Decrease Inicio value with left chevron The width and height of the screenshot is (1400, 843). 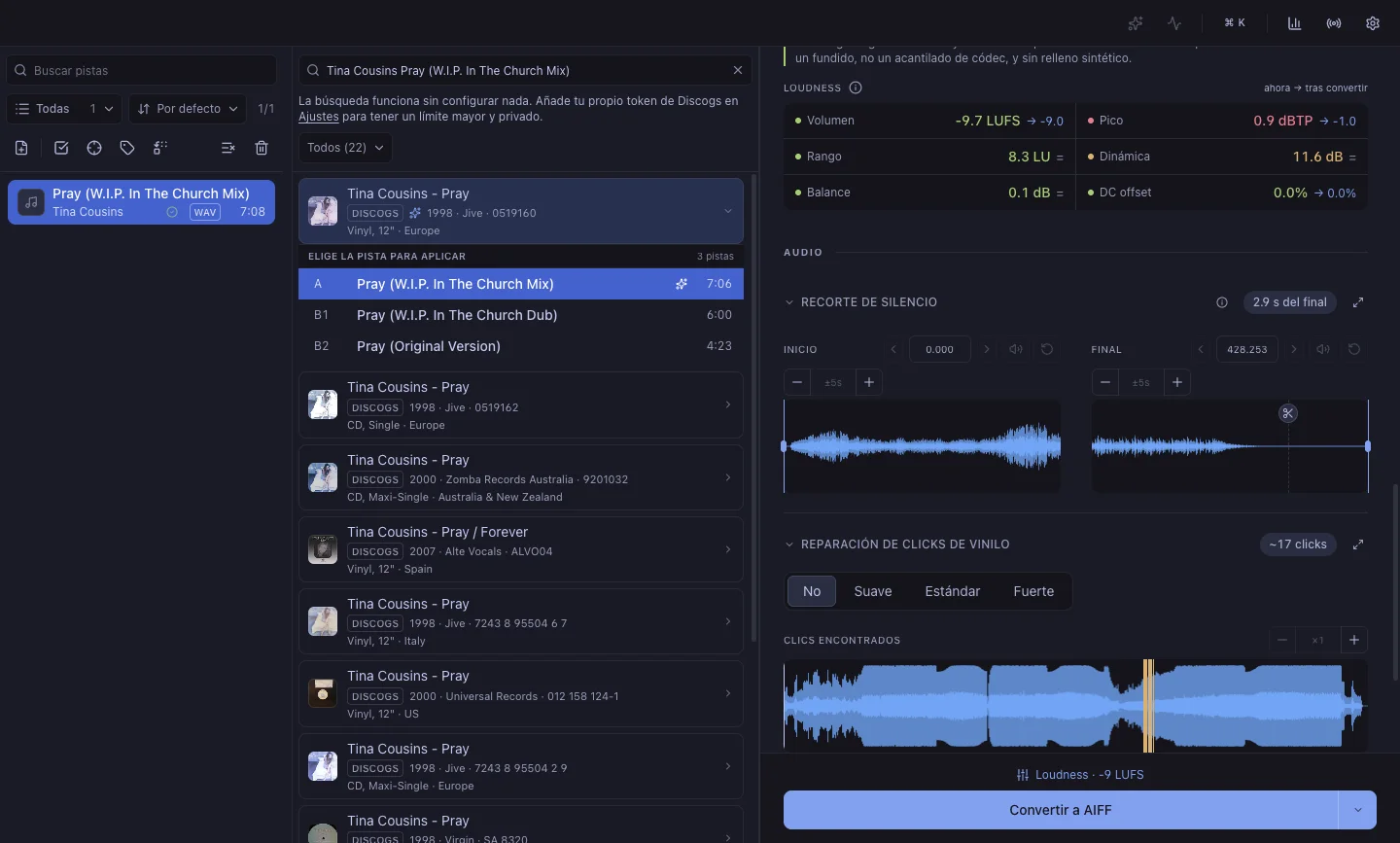point(893,349)
